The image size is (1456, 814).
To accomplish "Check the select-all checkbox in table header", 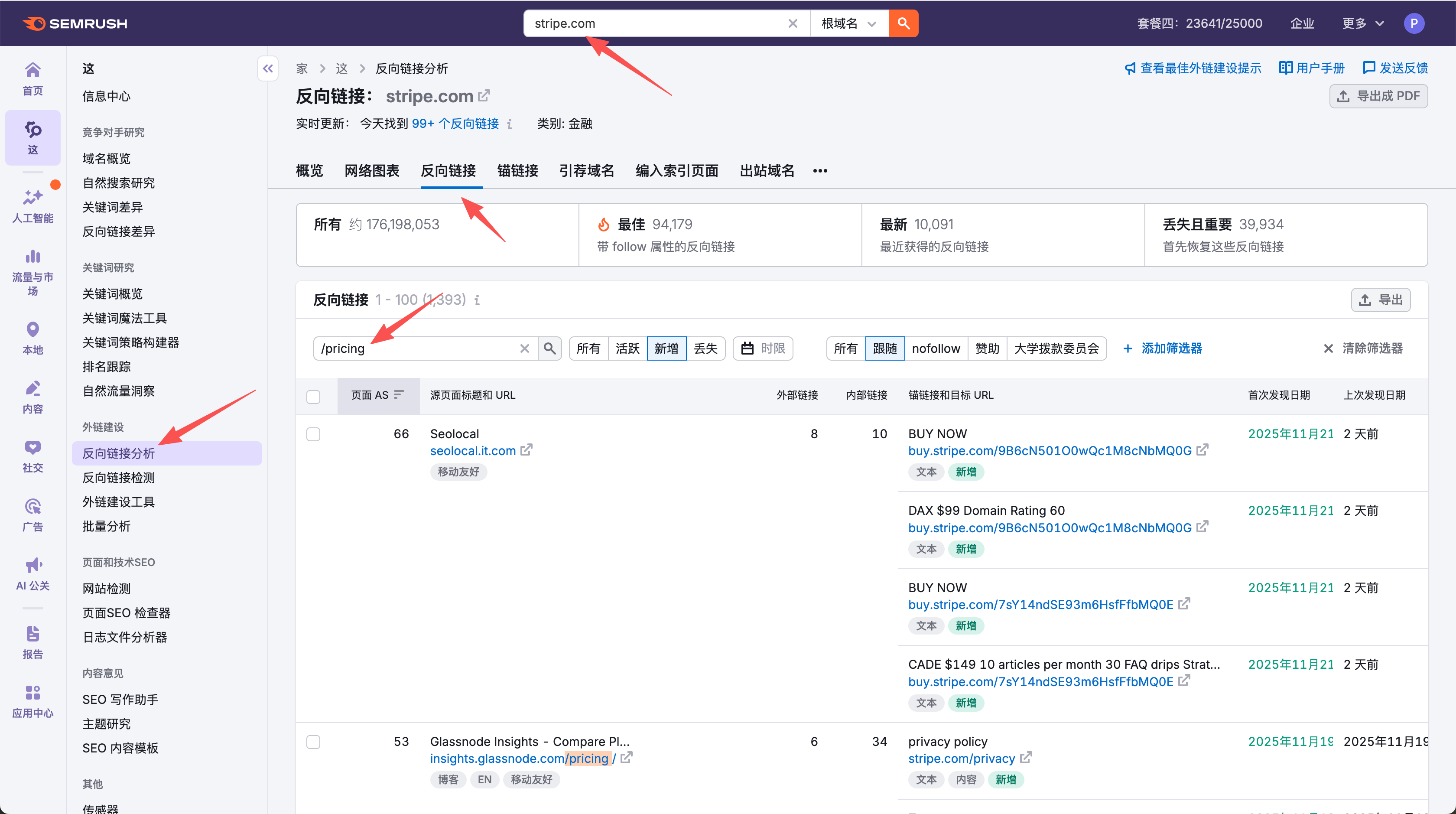I will pyautogui.click(x=314, y=397).
